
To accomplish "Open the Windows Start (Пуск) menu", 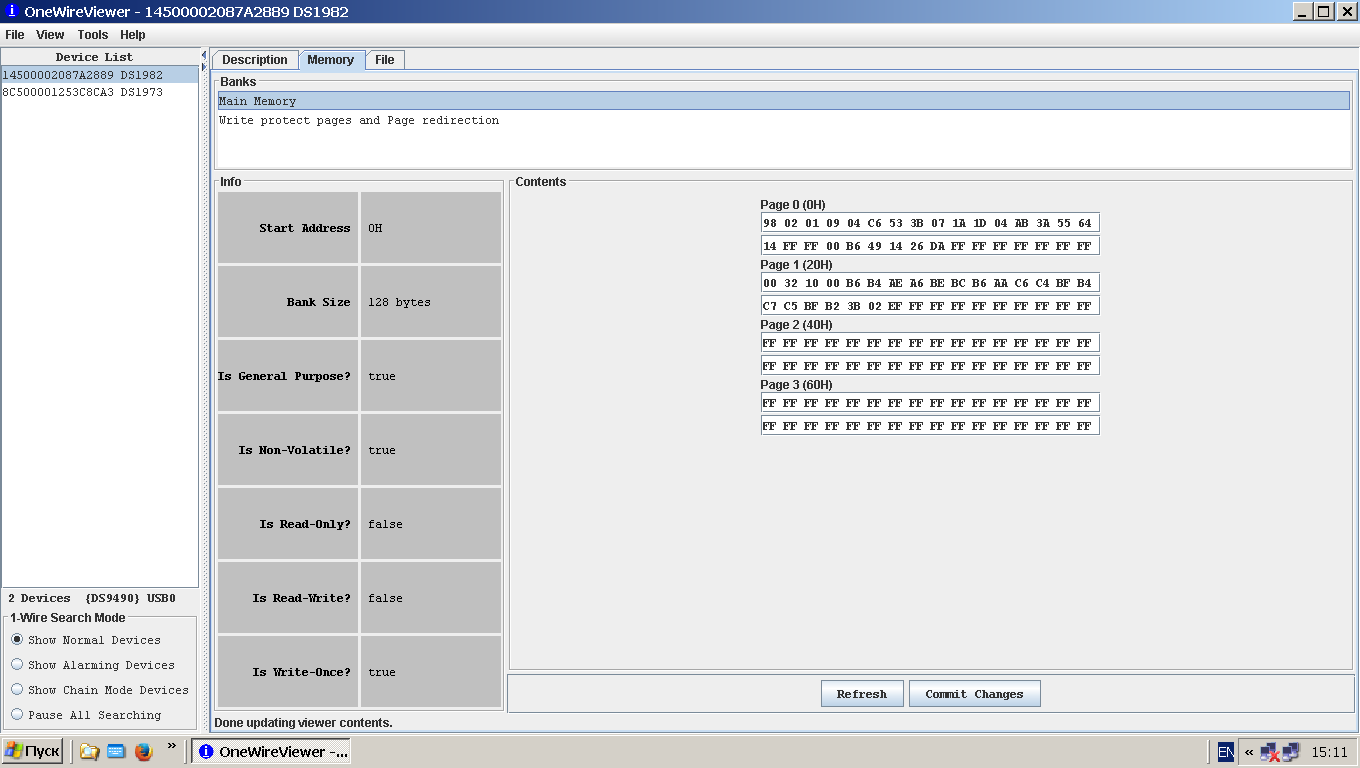I will [33, 751].
